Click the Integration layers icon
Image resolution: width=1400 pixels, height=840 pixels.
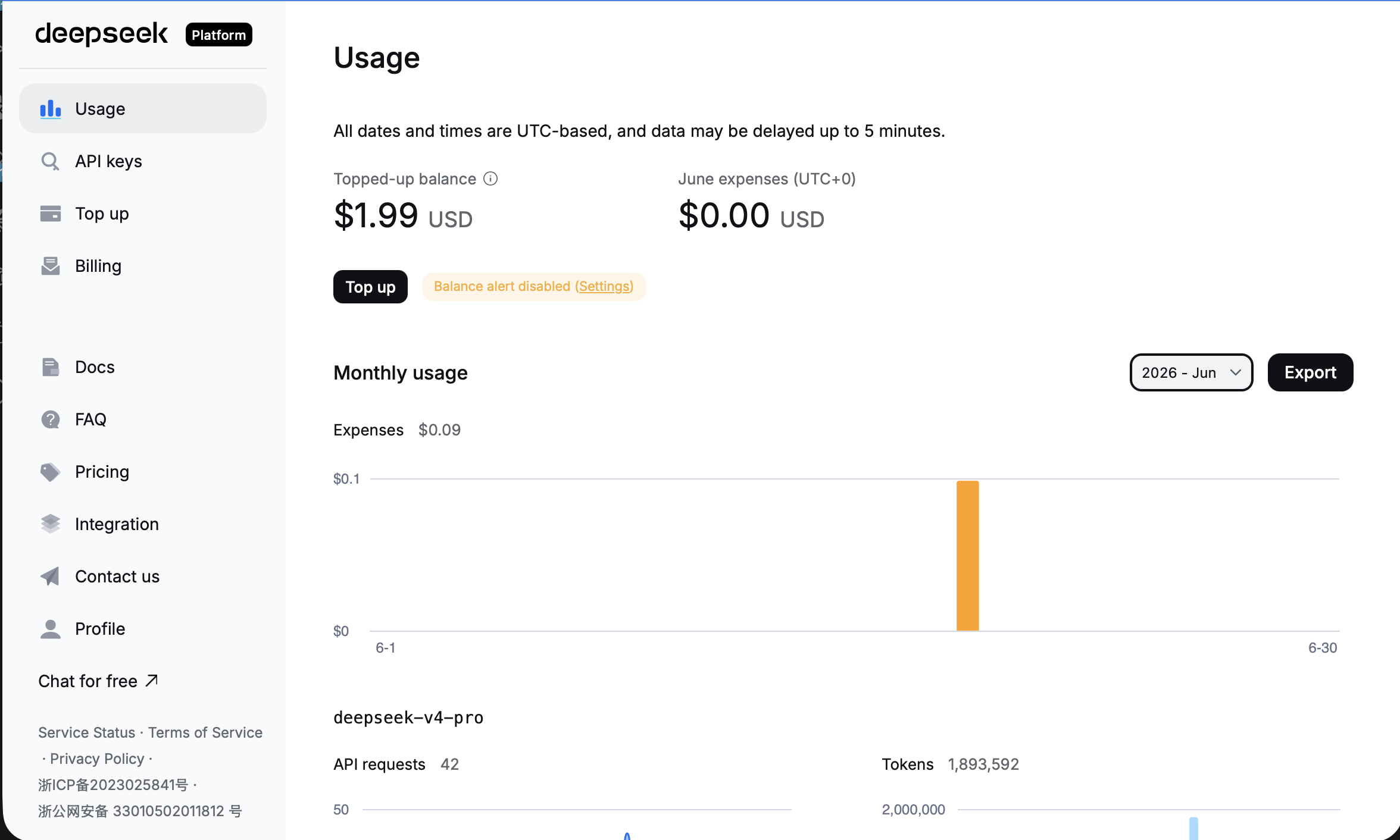pyautogui.click(x=51, y=524)
